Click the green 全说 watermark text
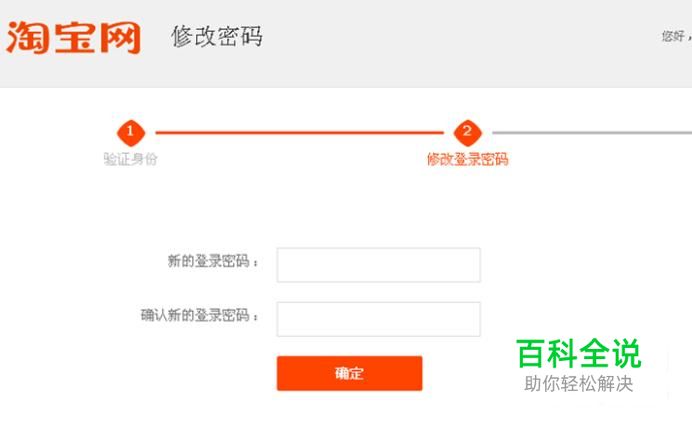Screen dimensions: 692x428 pyautogui.click(x=610, y=354)
